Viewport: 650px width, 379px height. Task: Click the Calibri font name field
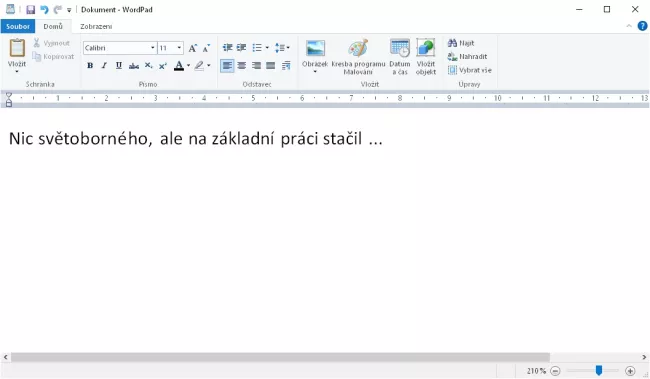click(116, 48)
